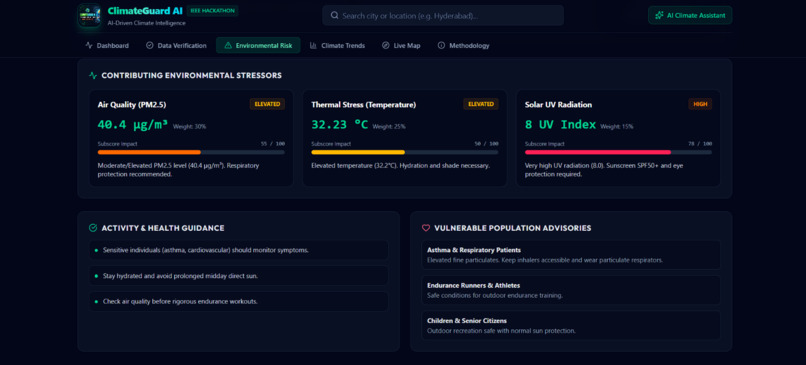806x365 pixels.
Task: View the Methodology tab
Action: click(464, 45)
